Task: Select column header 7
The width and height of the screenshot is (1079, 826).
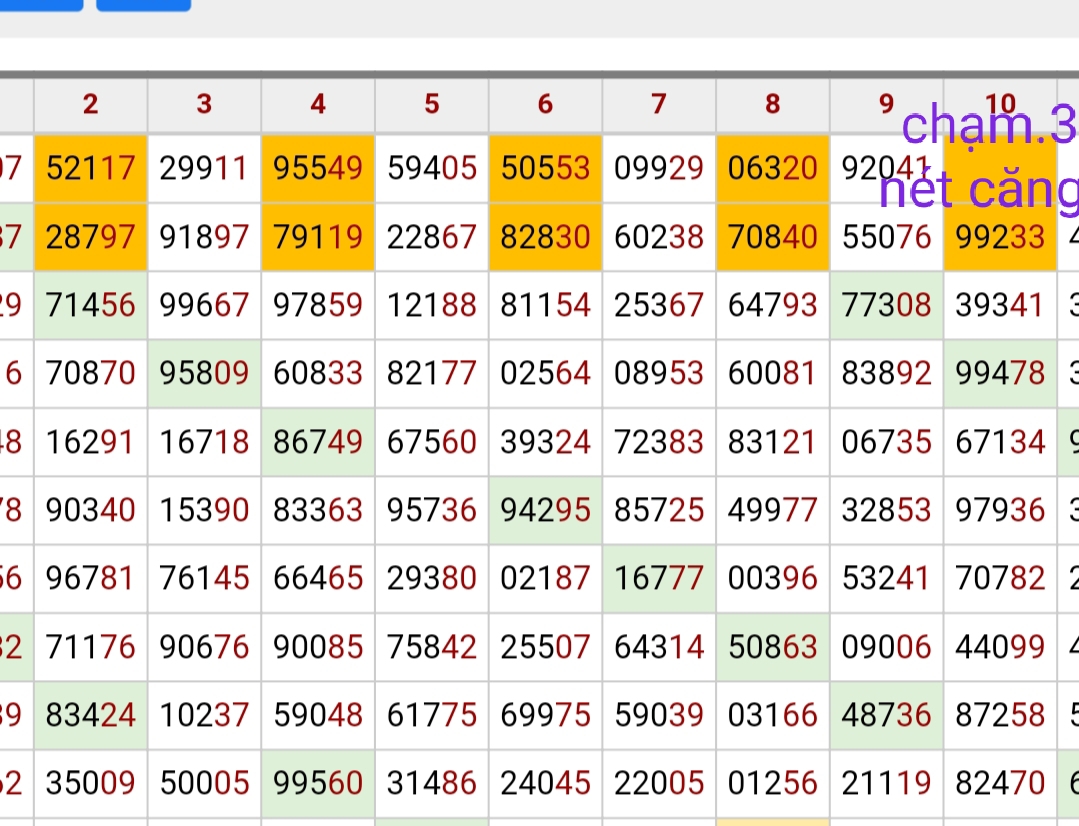Action: coord(659,105)
